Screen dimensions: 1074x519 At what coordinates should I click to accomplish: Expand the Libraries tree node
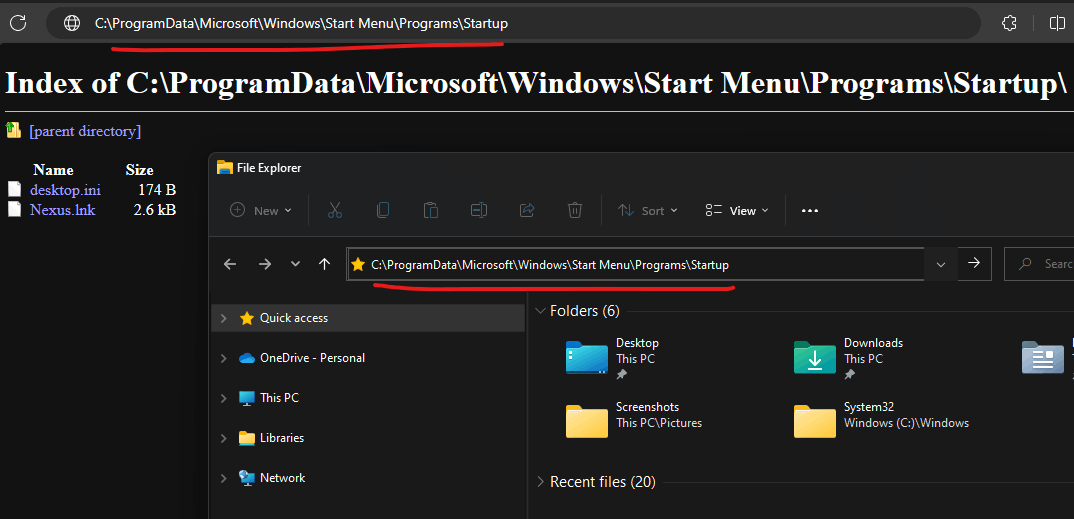[x=223, y=438]
